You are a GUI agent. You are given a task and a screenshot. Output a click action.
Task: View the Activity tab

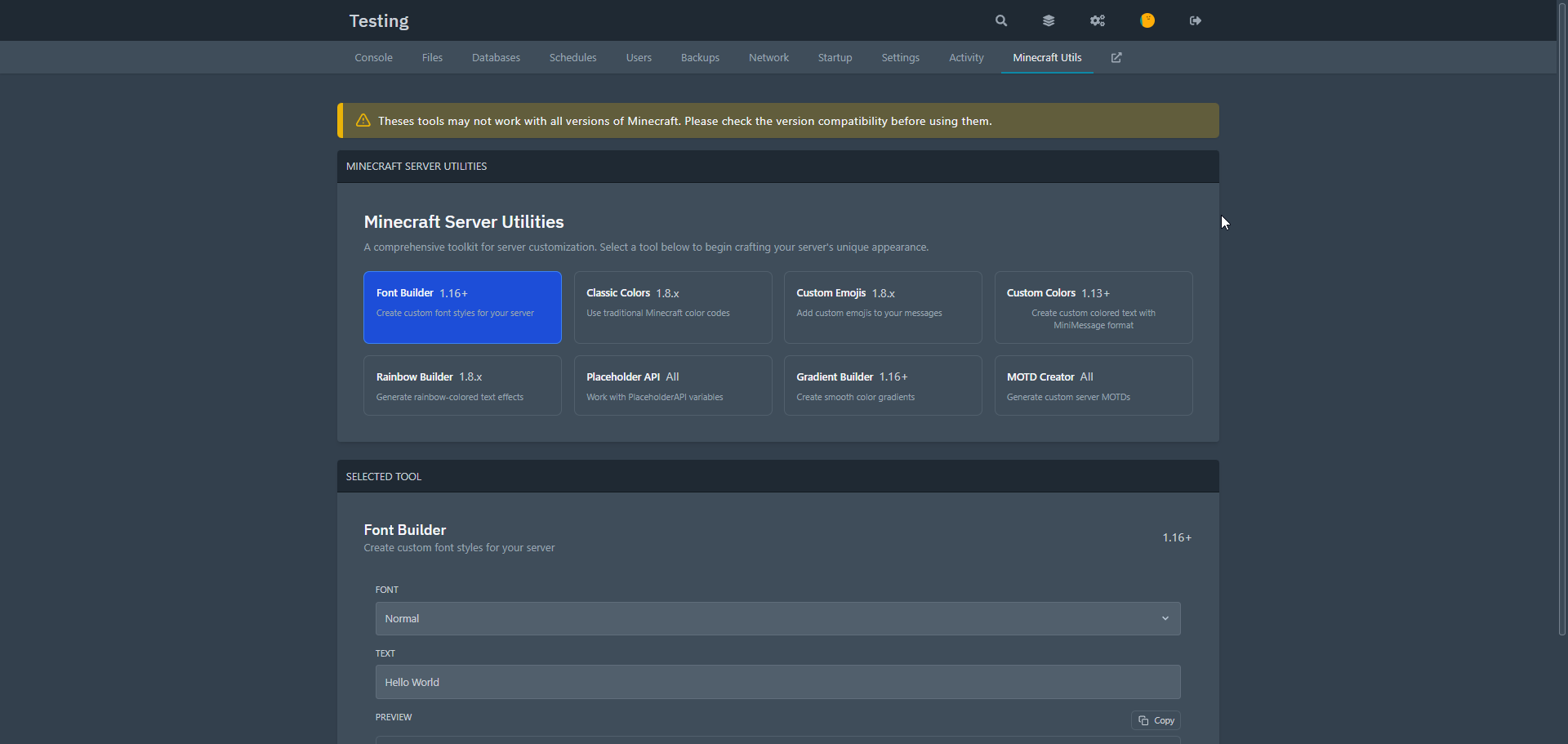click(966, 57)
